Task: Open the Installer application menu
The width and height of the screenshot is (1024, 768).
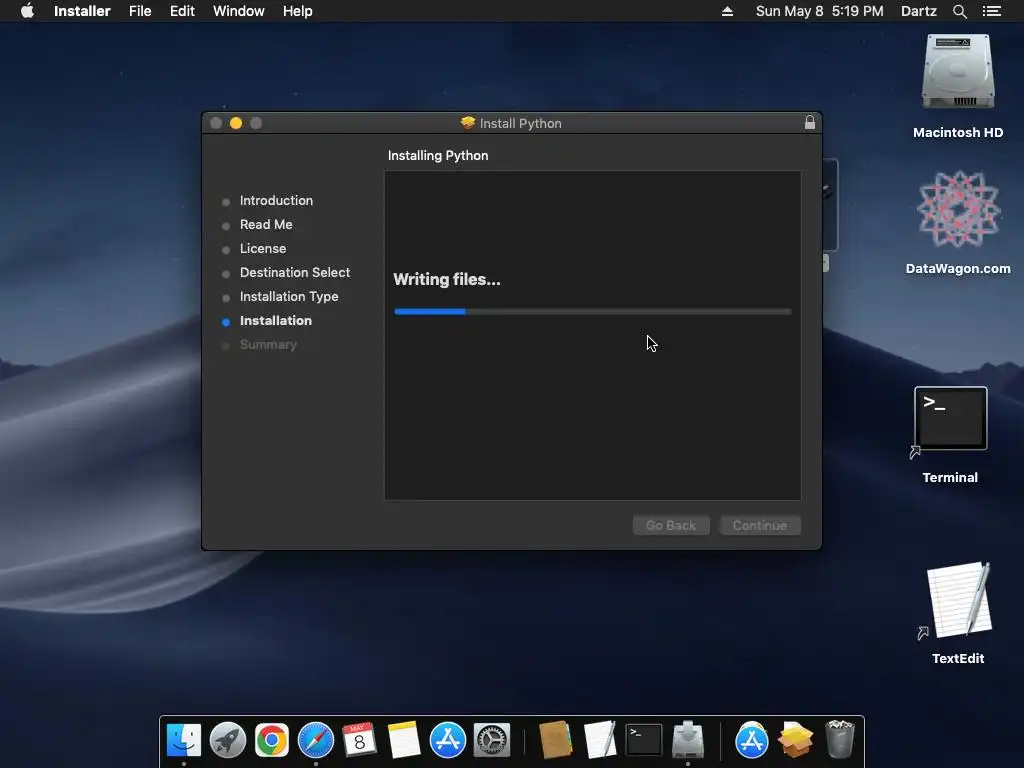Action: 82,11
